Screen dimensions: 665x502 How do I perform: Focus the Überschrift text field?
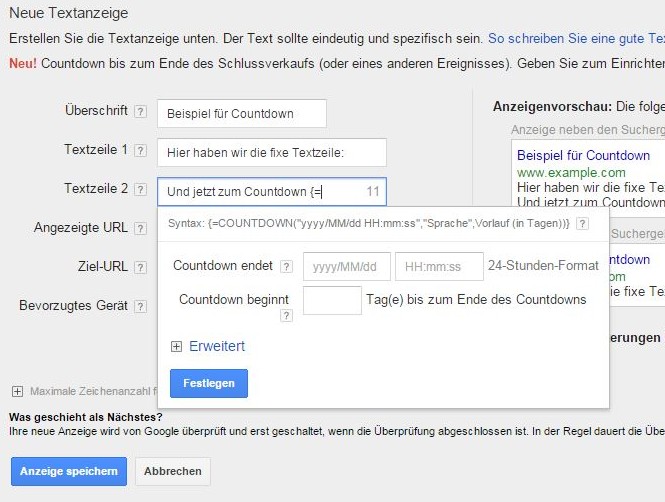[x=241, y=113]
